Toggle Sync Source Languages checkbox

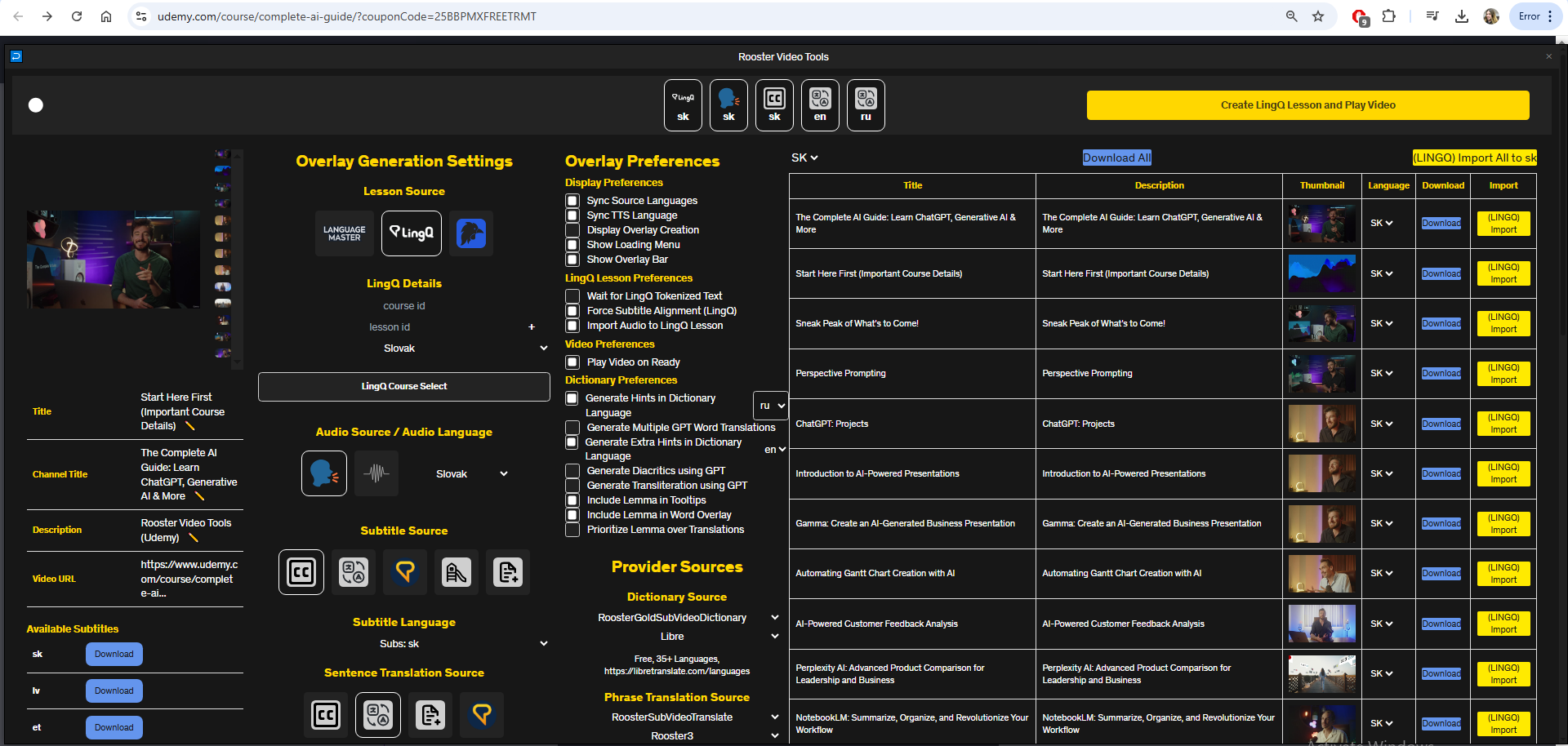[x=572, y=201]
